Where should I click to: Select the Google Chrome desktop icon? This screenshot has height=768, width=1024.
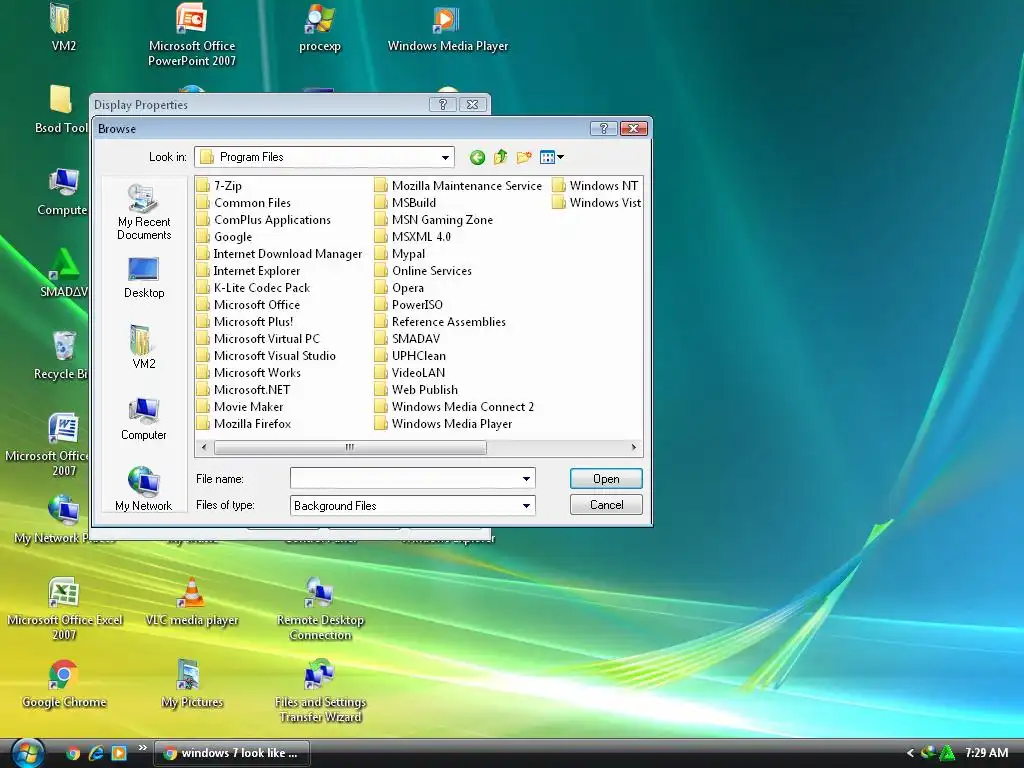coord(64,684)
